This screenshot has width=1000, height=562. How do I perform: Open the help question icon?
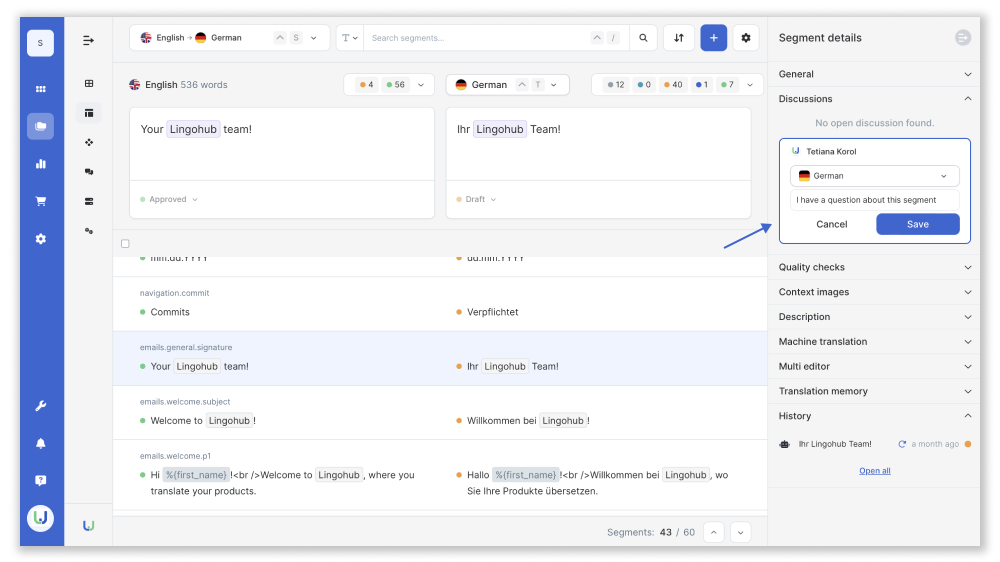coord(41,480)
